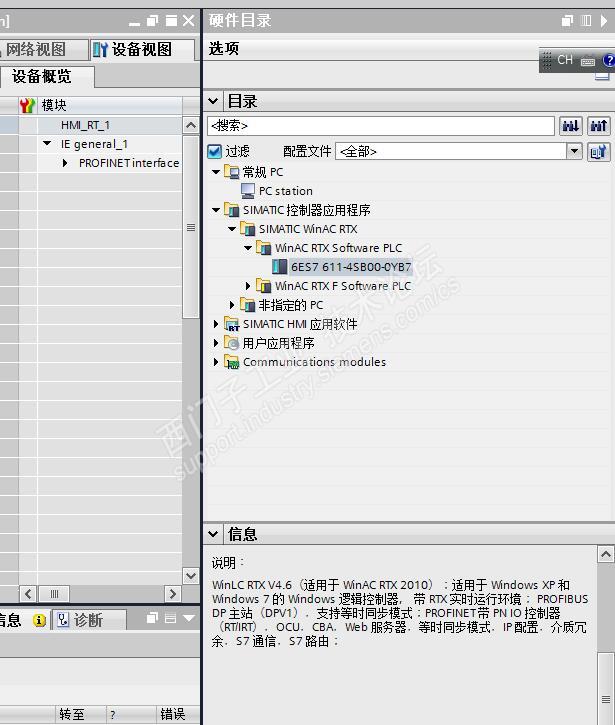The height and width of the screenshot is (725, 615).
Task: Click the horizontal scrollbar thumb in overview
Action: tap(54, 594)
